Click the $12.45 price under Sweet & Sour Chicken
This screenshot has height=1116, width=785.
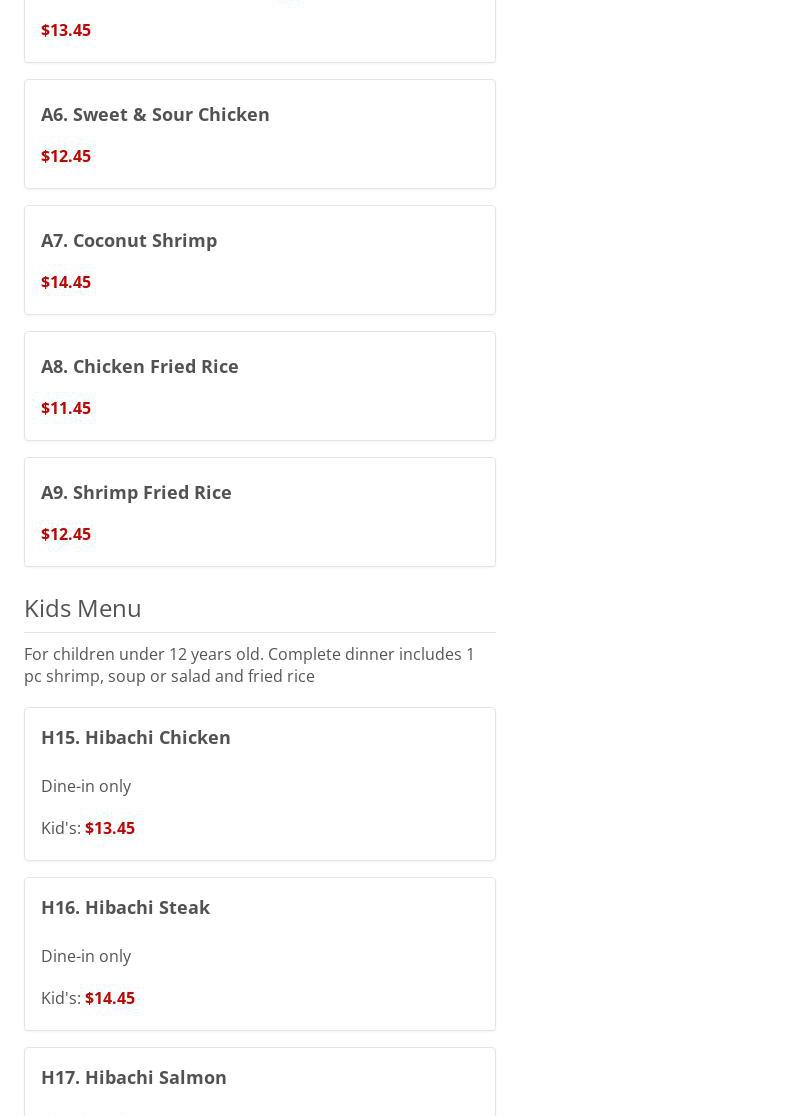click(x=66, y=156)
